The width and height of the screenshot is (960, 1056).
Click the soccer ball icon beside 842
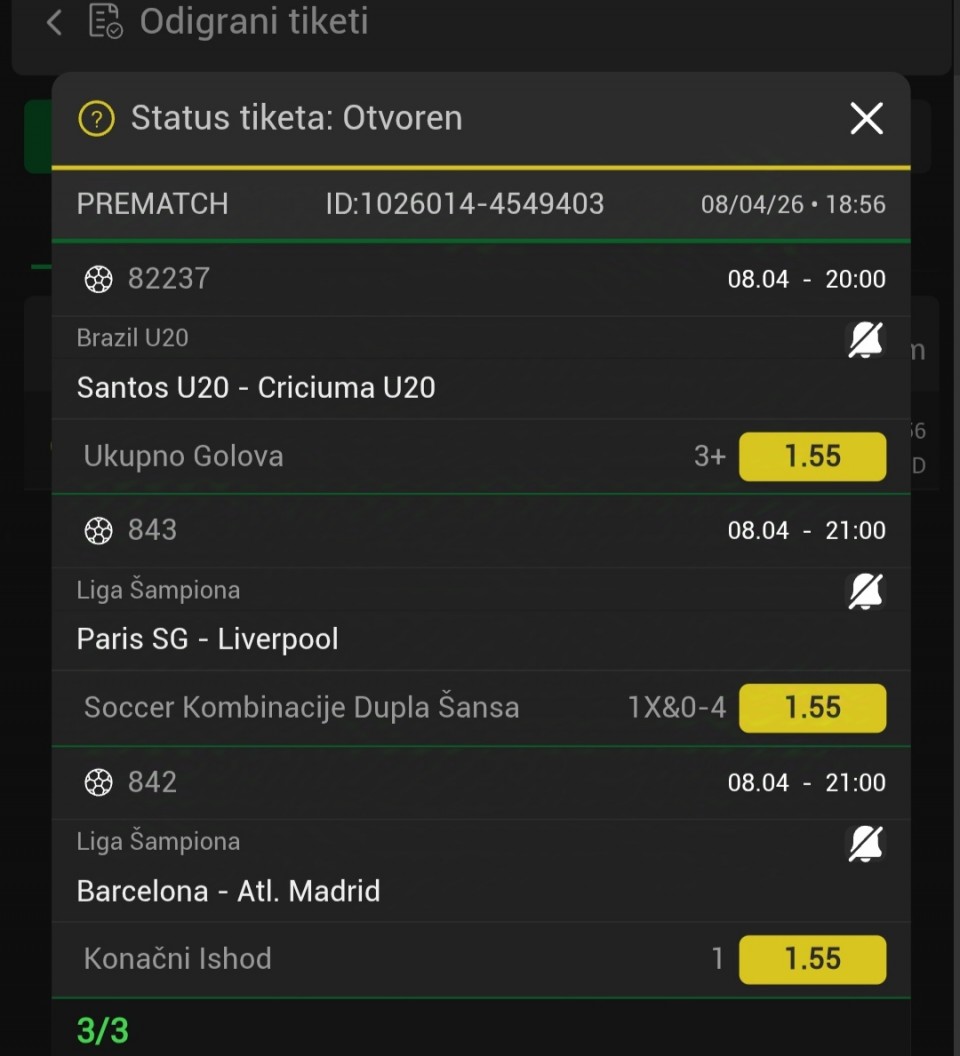[x=98, y=783]
